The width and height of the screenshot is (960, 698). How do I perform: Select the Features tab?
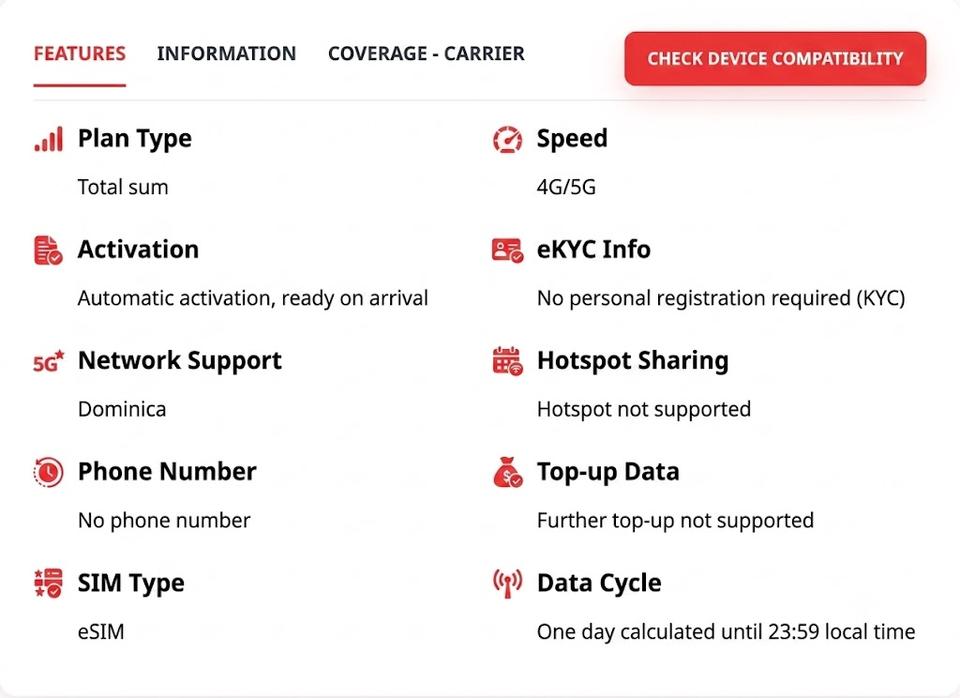80,54
